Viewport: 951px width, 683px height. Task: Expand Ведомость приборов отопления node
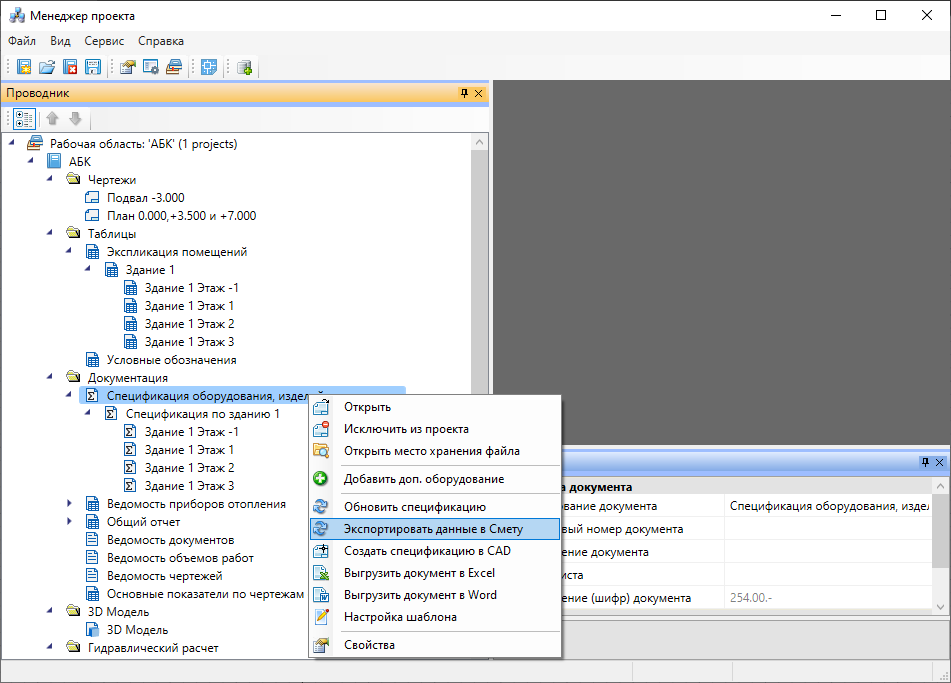tap(69, 503)
